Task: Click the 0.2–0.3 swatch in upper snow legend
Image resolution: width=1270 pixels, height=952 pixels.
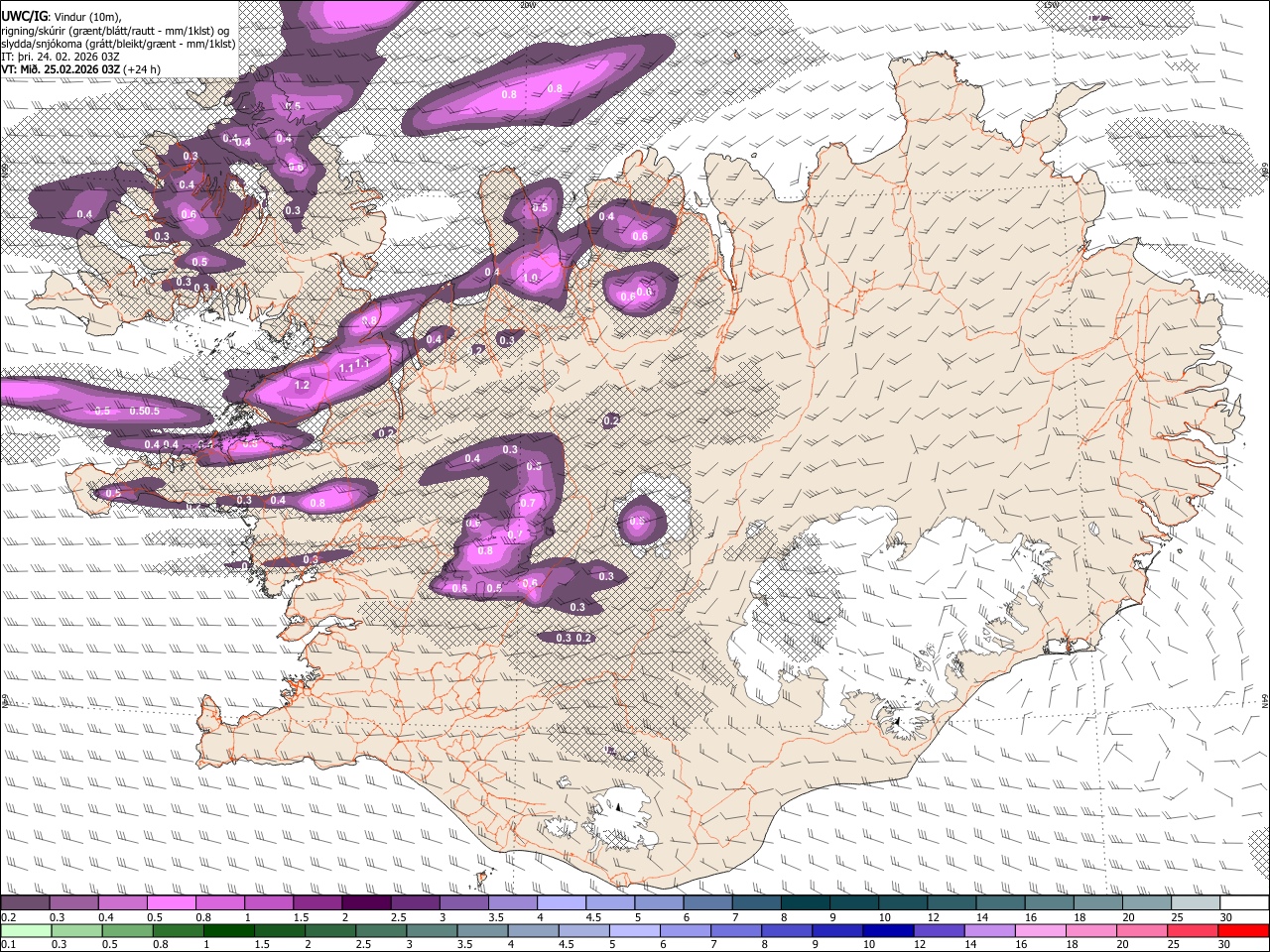Action: click(25, 902)
